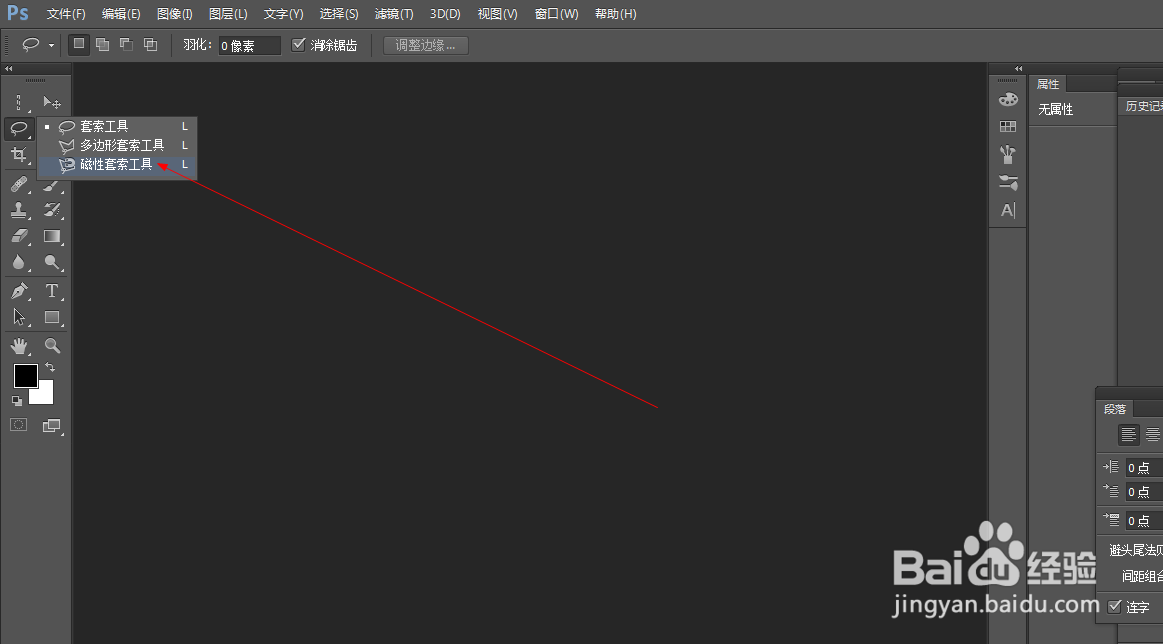Open the 避头尾法则 dropdown
The image size is (1163, 644).
click(x=1138, y=549)
